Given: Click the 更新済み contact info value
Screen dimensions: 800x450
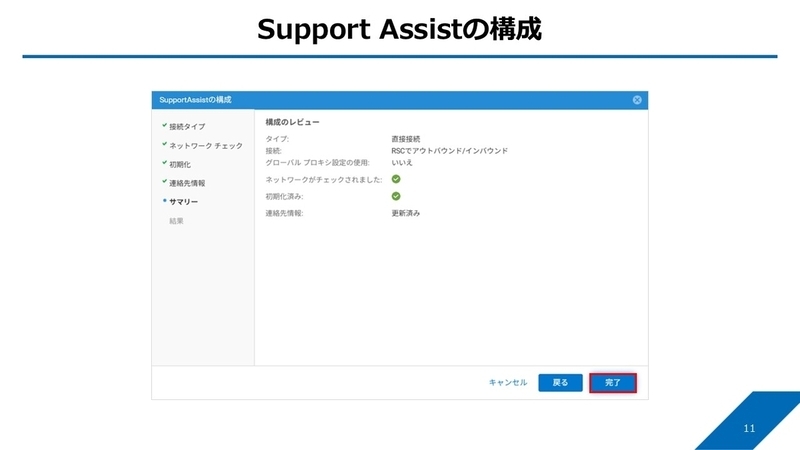Looking at the screenshot, I should coord(406,213).
